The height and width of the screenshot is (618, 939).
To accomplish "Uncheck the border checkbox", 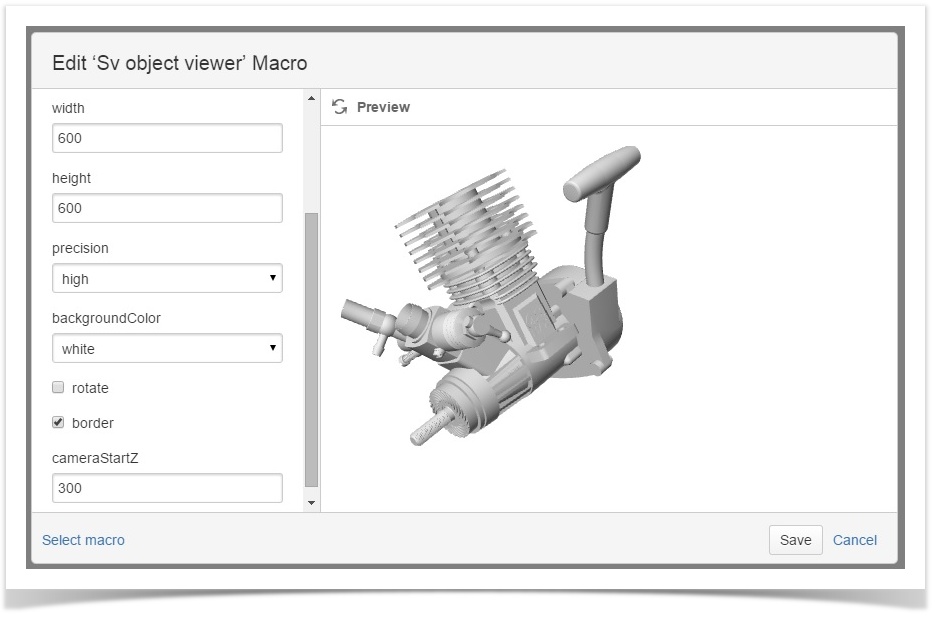I will coord(58,423).
